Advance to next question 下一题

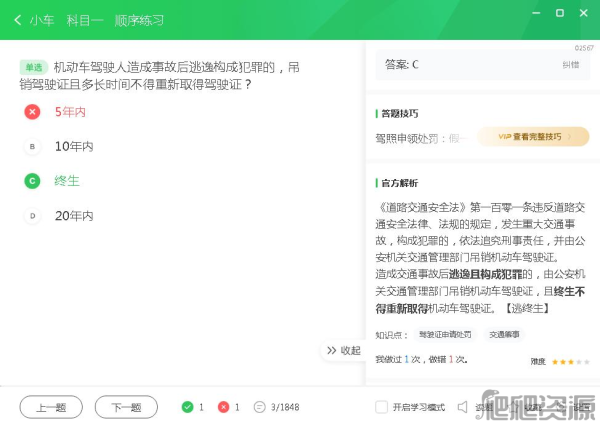pyautogui.click(x=126, y=407)
